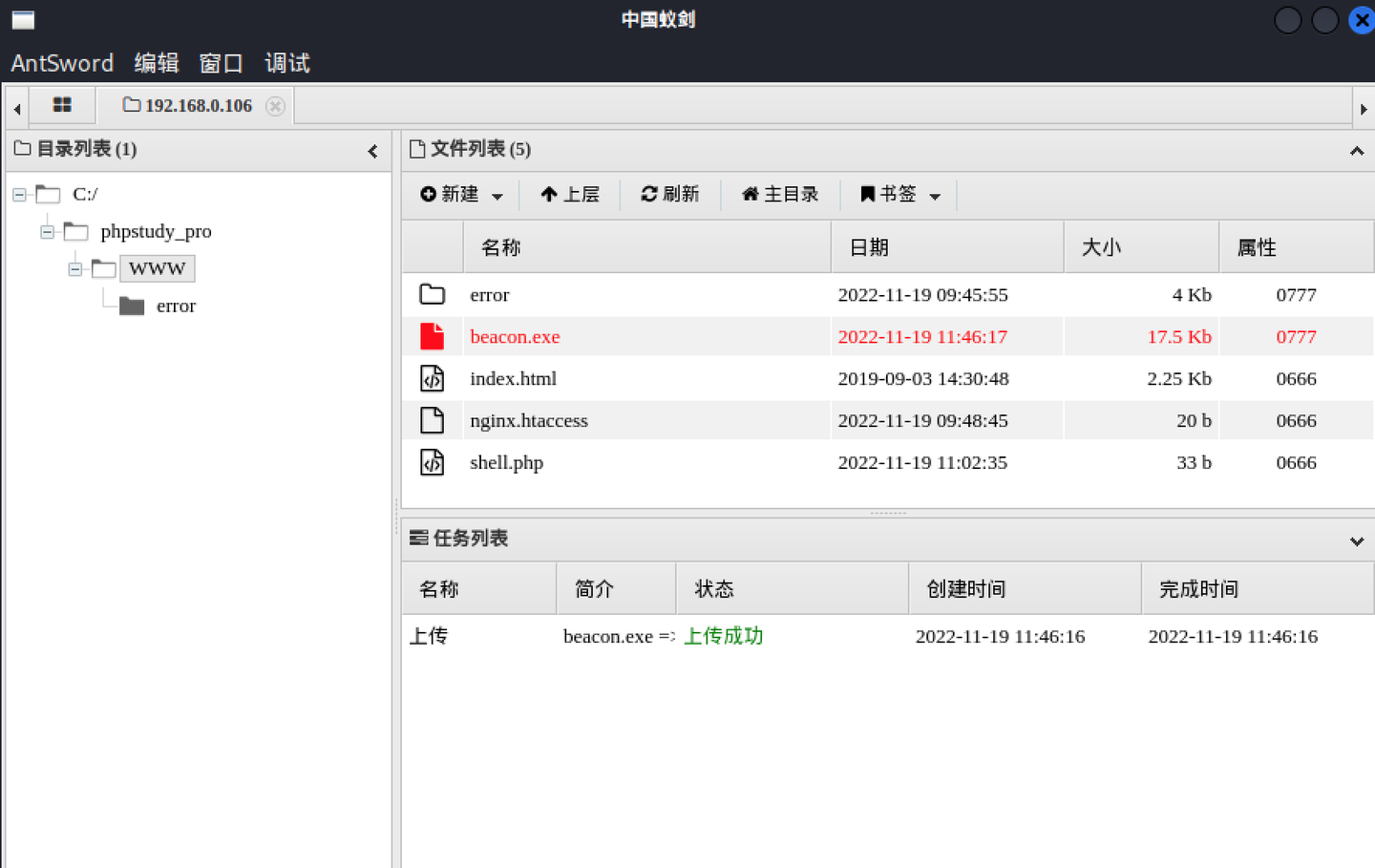Click the 上传成功 status text in task list
1375x868 pixels.
723,636
